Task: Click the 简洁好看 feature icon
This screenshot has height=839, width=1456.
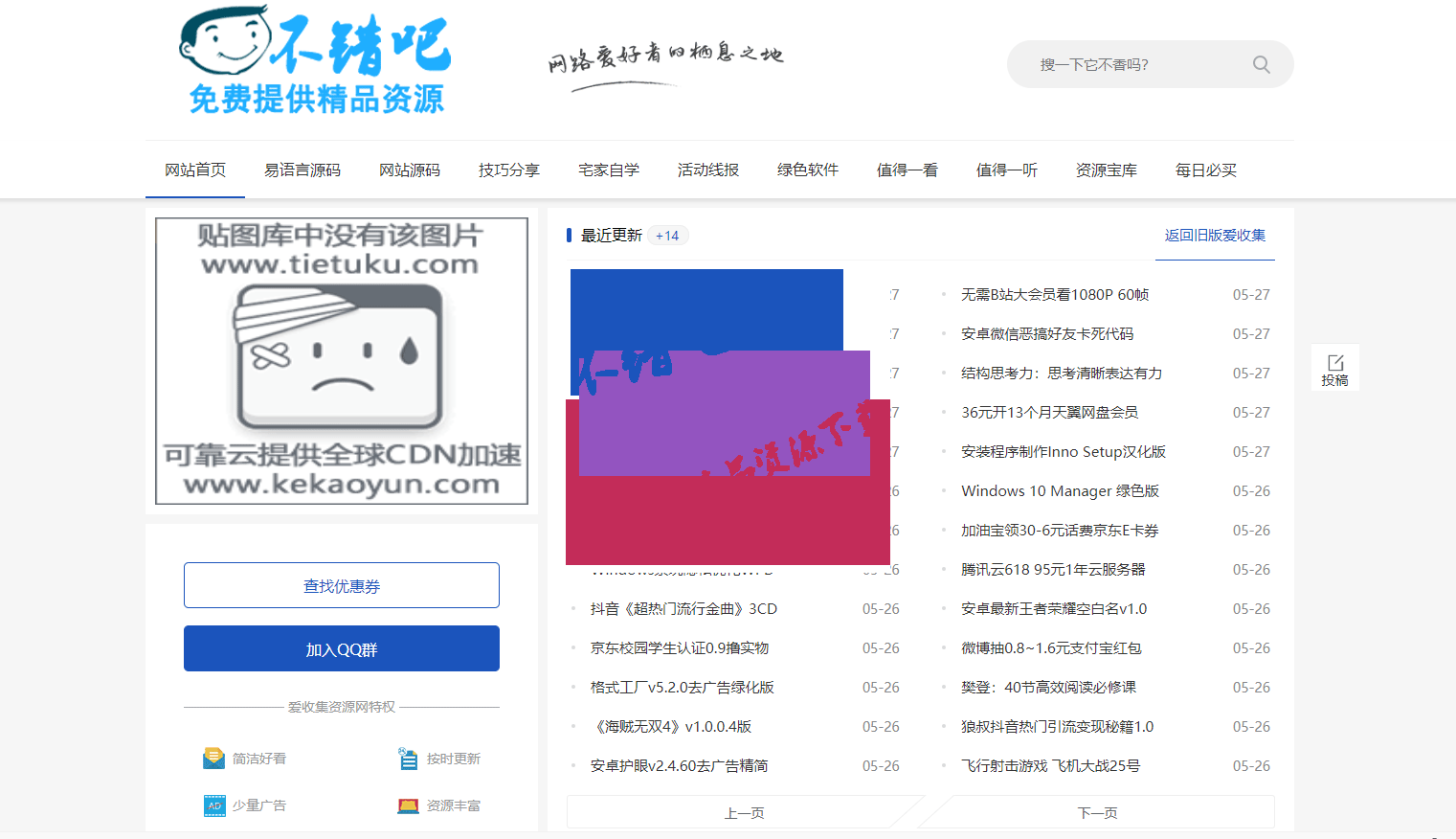Action: click(213, 759)
